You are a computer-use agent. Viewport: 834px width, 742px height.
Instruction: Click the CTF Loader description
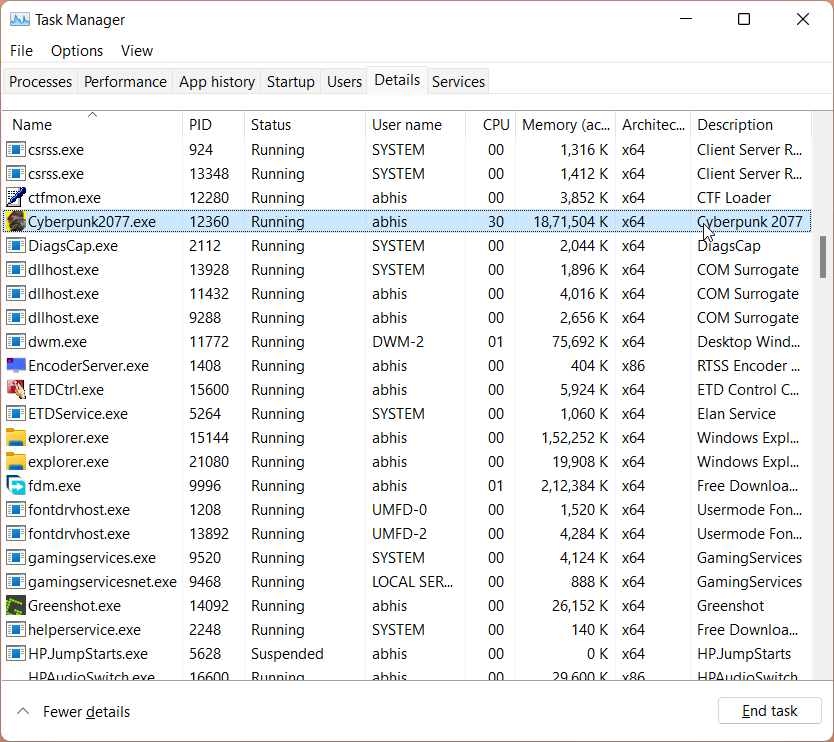click(733, 198)
